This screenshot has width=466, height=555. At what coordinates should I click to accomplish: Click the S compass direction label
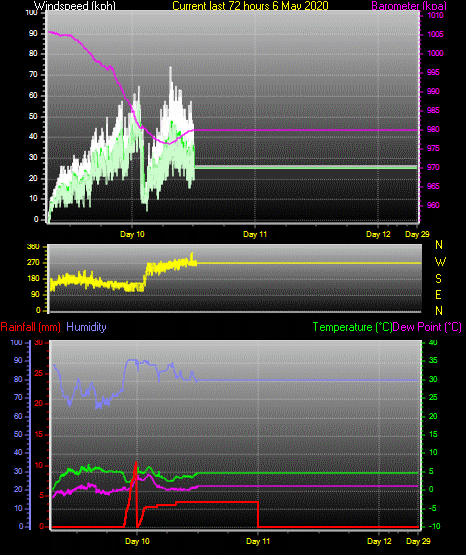[x=438, y=279]
